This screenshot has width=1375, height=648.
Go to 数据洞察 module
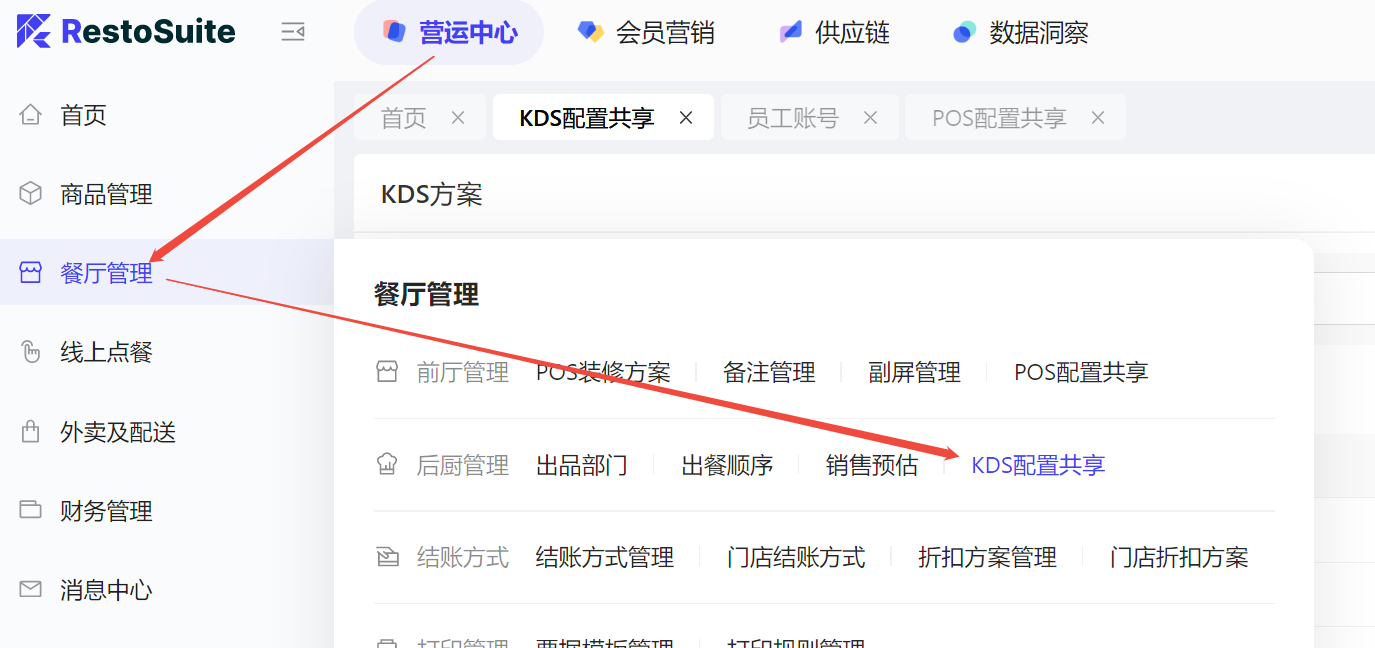[x=1020, y=33]
